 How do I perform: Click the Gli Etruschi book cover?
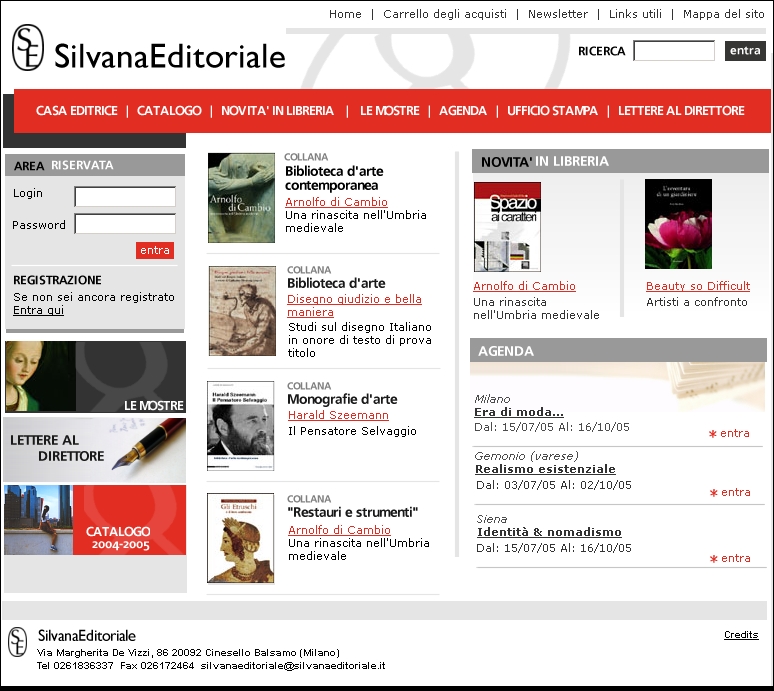click(x=240, y=538)
